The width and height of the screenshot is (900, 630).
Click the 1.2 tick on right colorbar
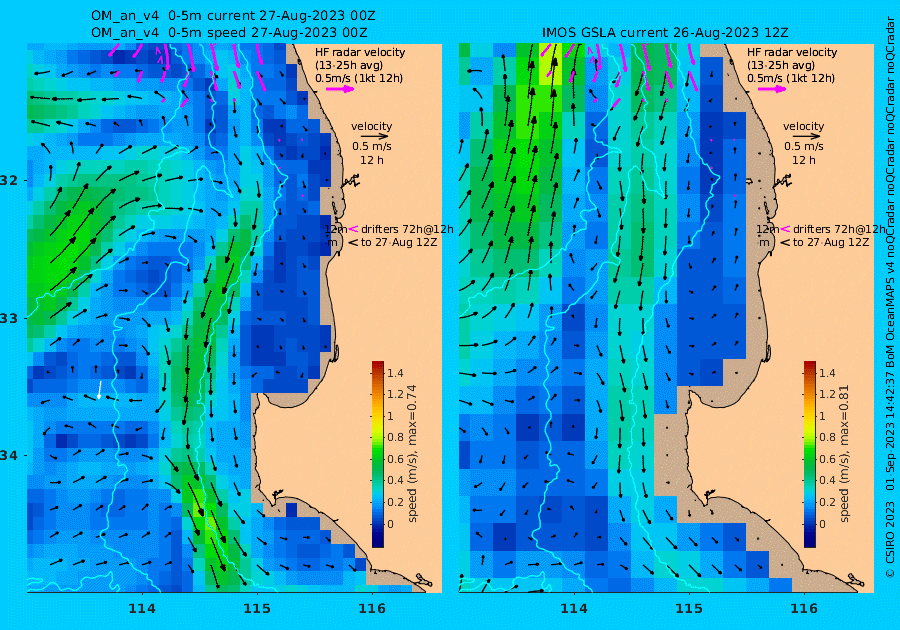coord(827,394)
